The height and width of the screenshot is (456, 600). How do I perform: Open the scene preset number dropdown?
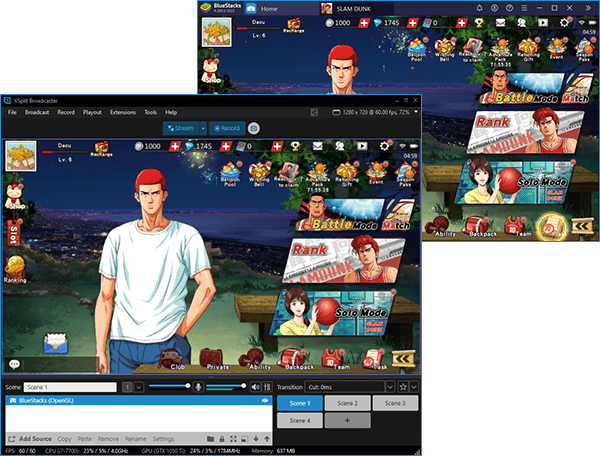pos(139,387)
